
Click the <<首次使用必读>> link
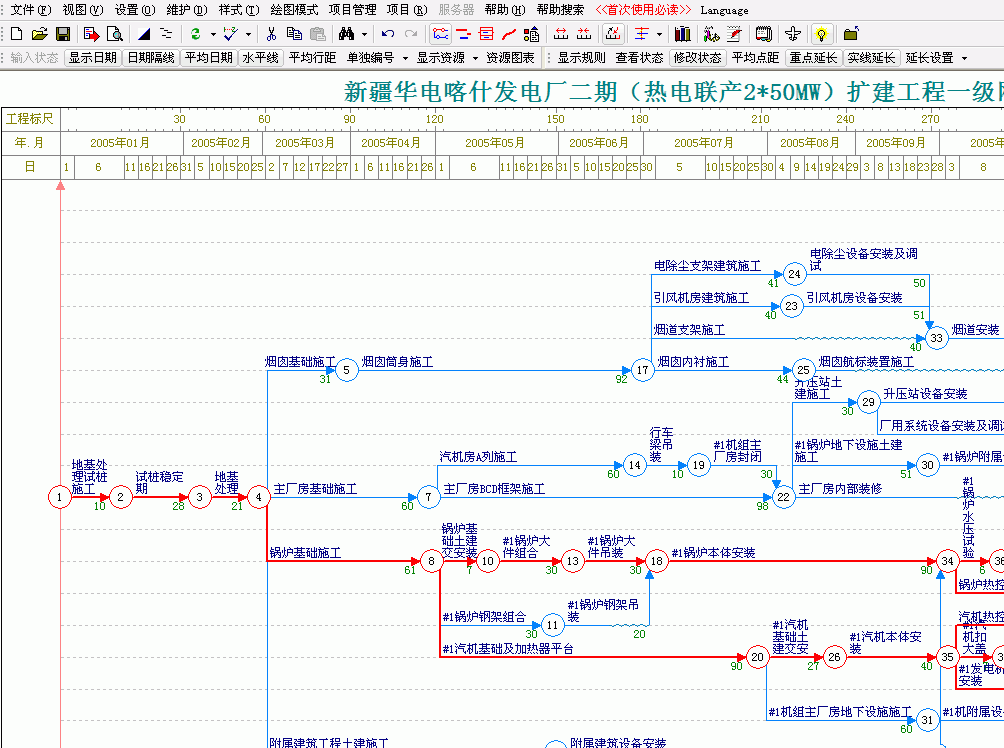click(643, 10)
